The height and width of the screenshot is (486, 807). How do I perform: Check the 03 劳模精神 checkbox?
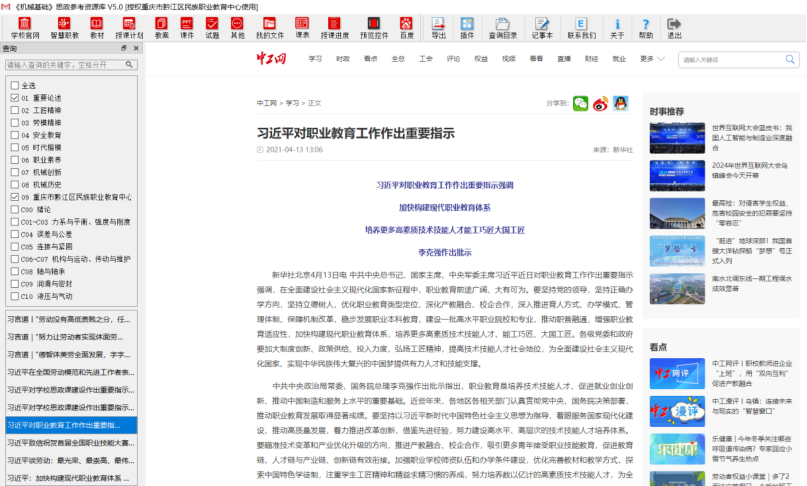click(15, 123)
